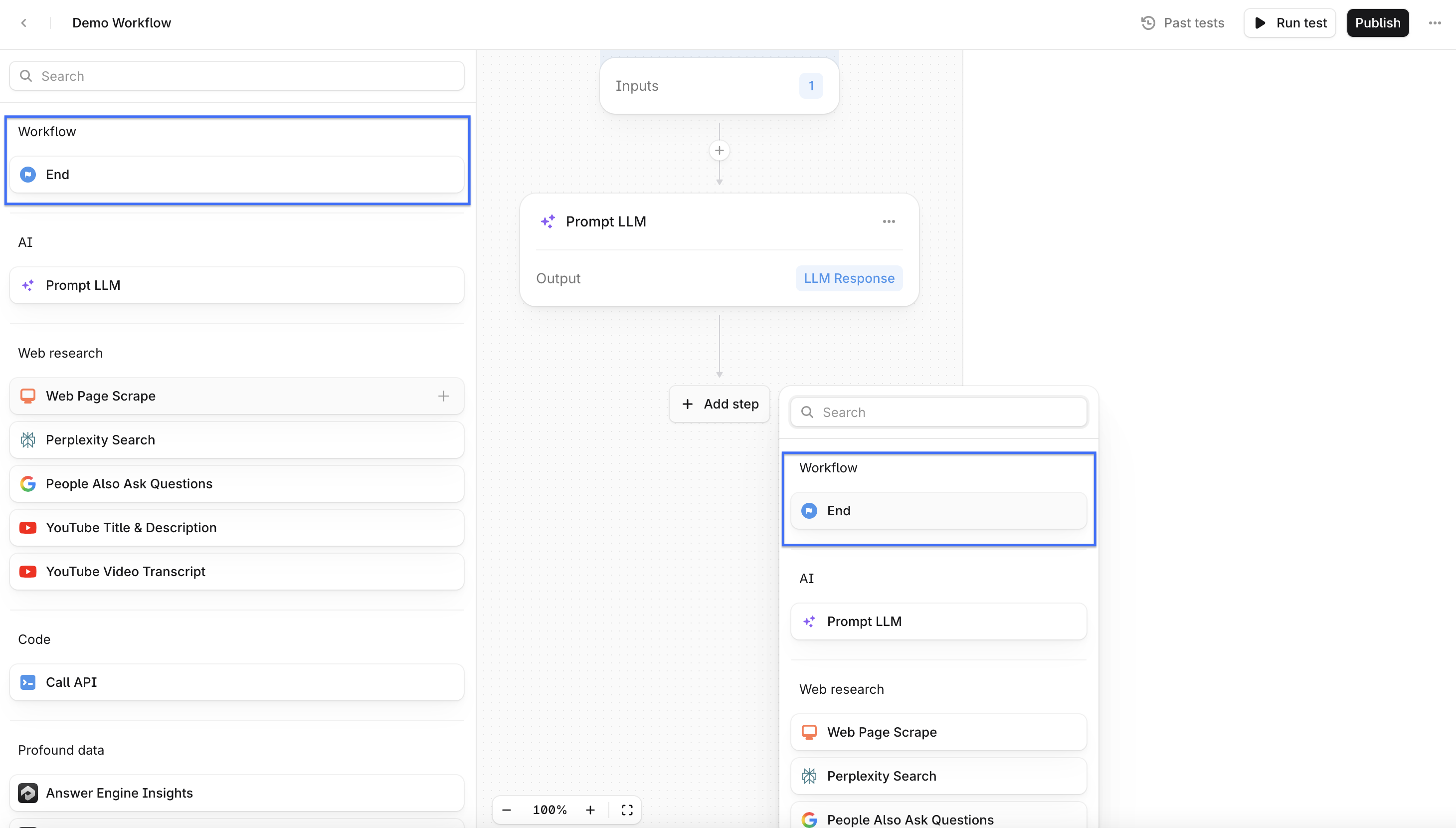1456x828 pixels.
Task: Pick Call API from Code section
Action: pos(236,682)
